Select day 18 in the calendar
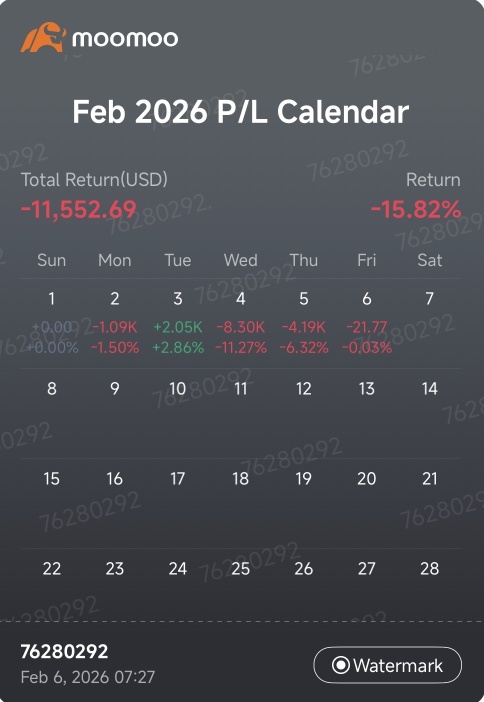This screenshot has height=702, width=484. 240,479
